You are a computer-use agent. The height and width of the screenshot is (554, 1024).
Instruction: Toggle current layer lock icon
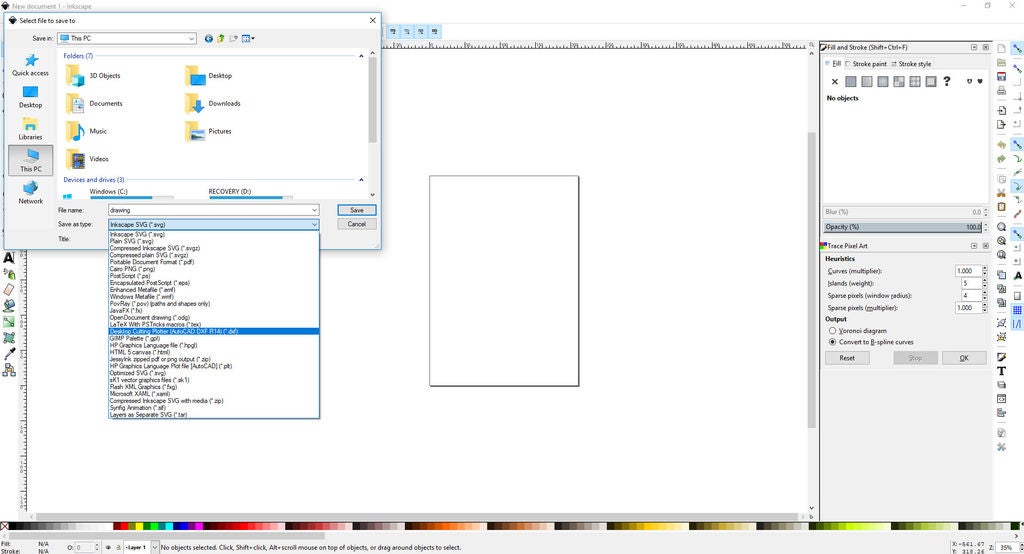click(x=118, y=547)
